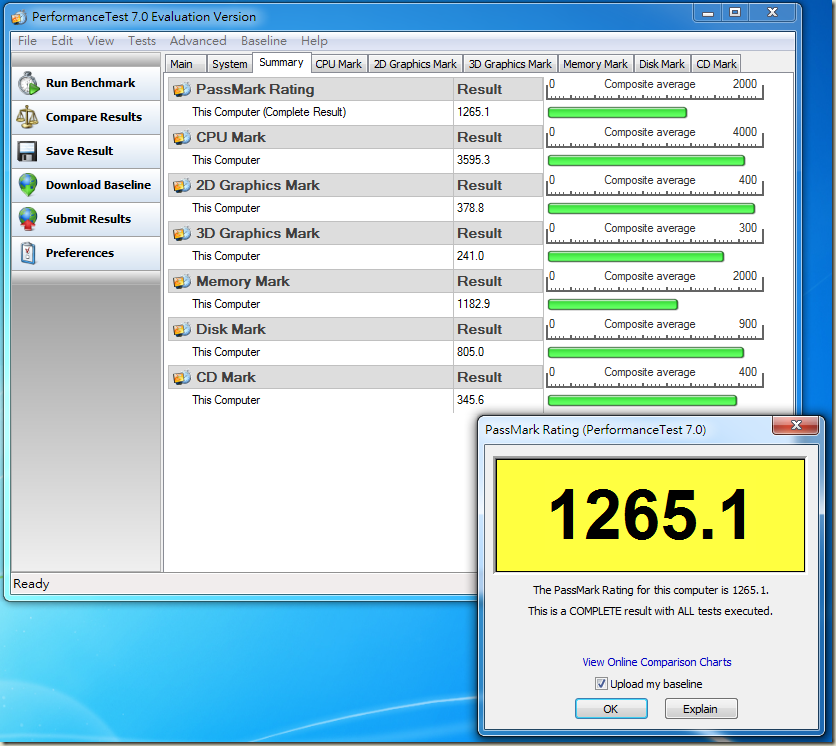Click the Memory Mark header icon
The width and height of the screenshot is (836, 746).
182,282
